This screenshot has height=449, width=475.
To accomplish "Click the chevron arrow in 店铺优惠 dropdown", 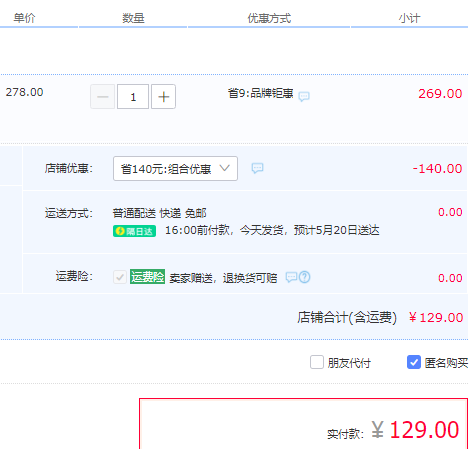I will pos(225,168).
